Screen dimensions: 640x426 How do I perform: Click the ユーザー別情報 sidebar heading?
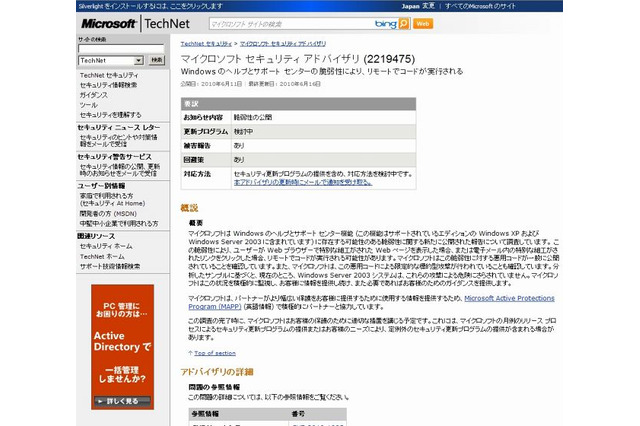101,186
